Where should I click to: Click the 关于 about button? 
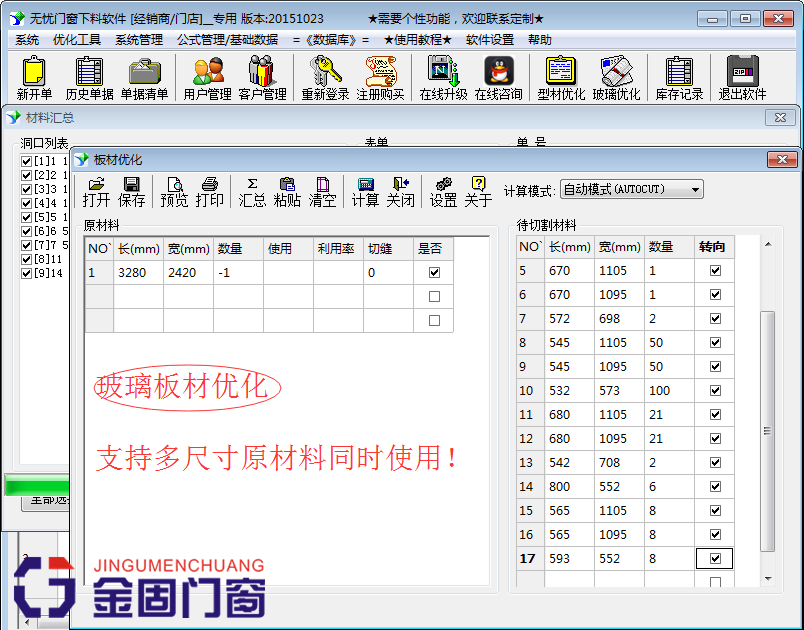pos(478,190)
